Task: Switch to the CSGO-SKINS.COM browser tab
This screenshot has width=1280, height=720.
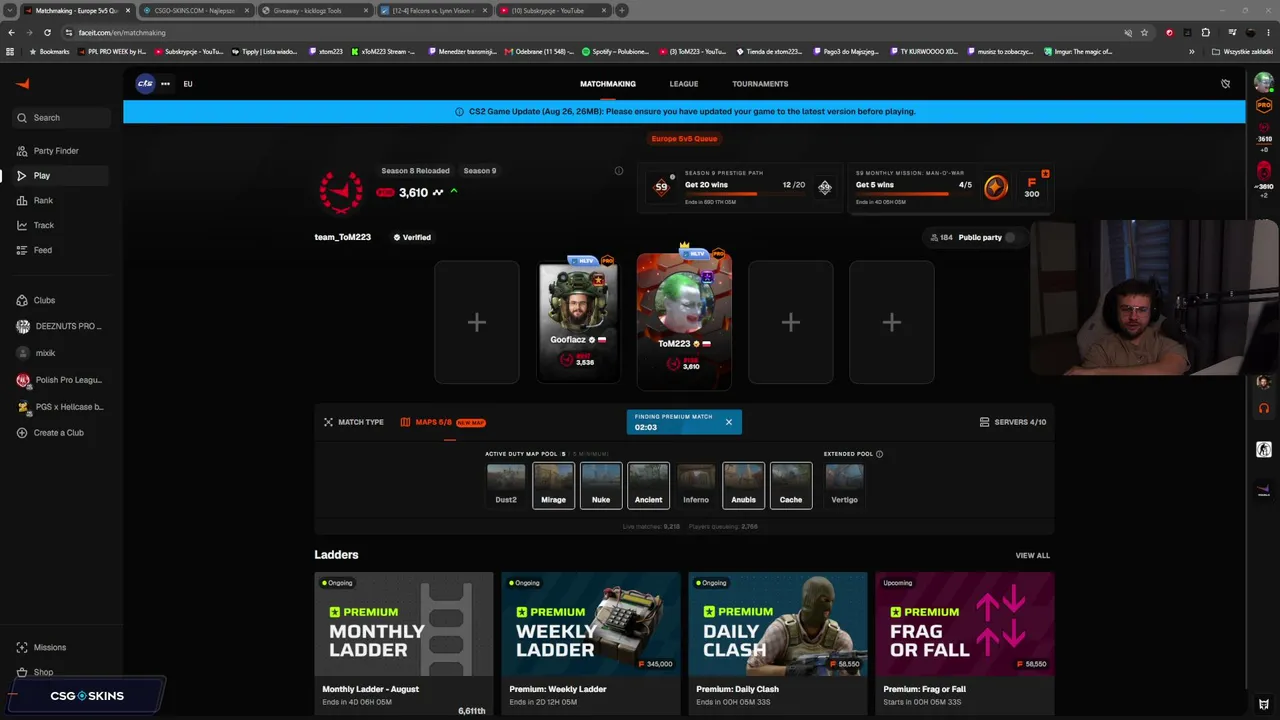Action: [195, 11]
